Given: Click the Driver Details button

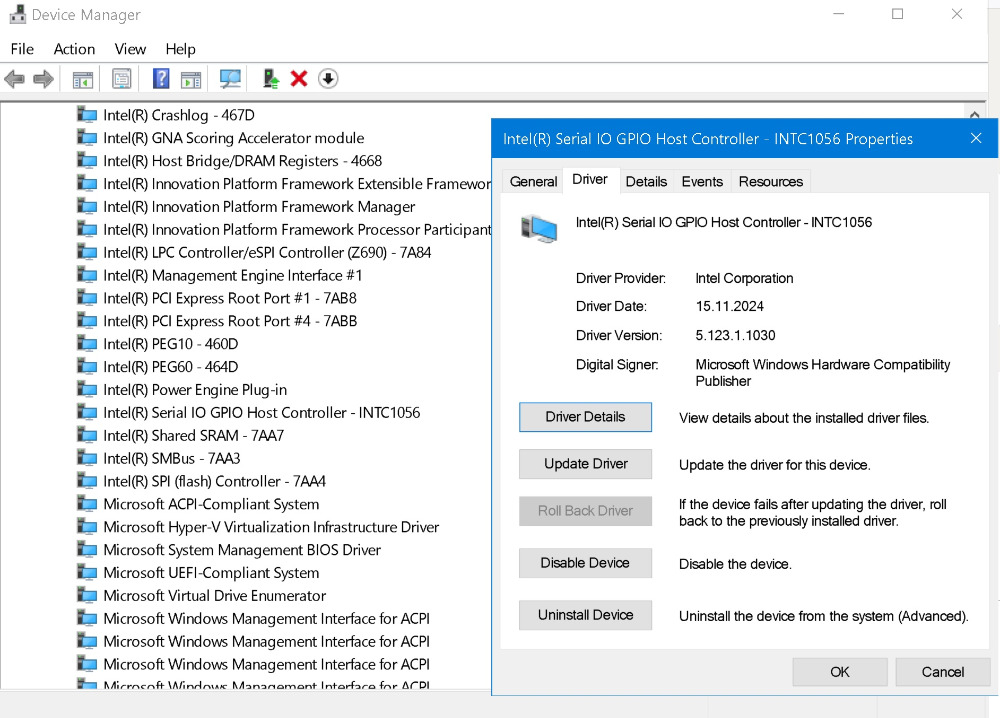Looking at the screenshot, I should coord(585,417).
